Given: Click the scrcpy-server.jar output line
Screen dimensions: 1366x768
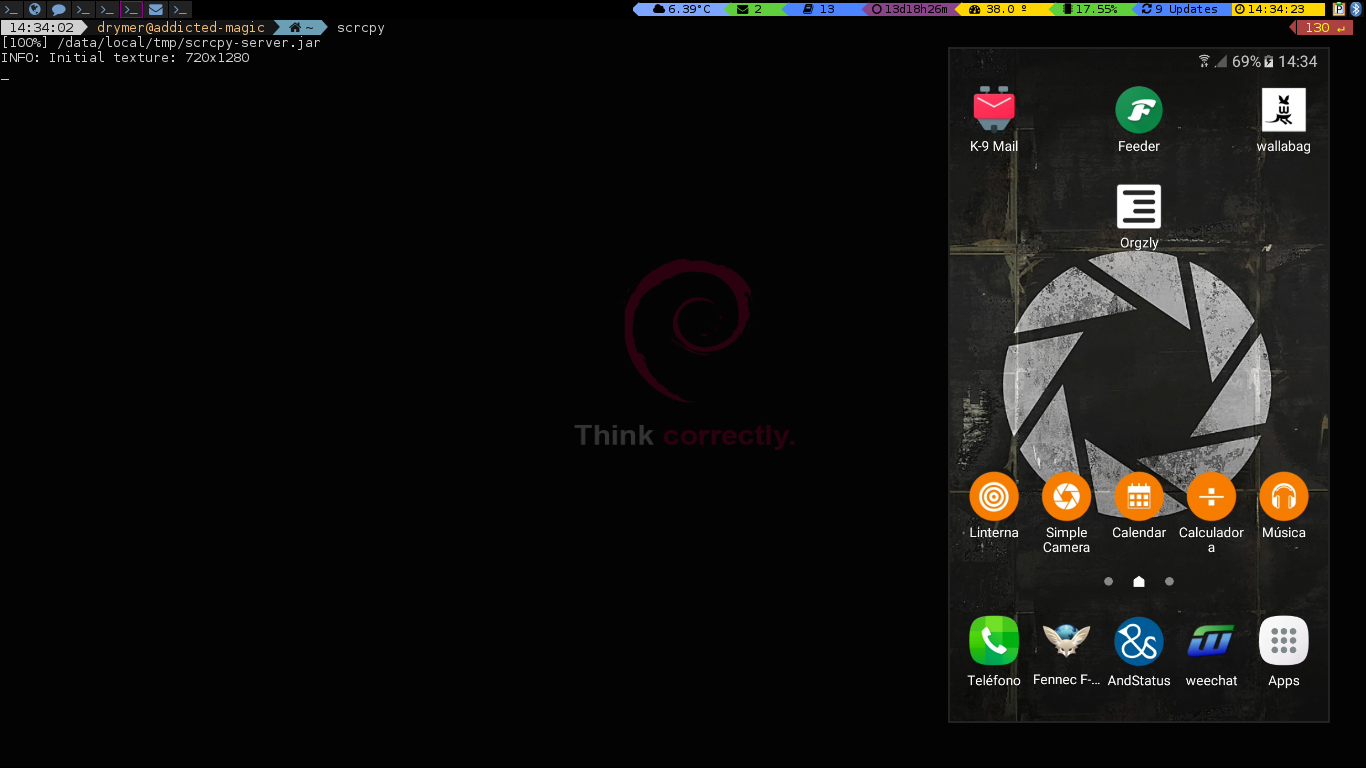Looking at the screenshot, I should (x=161, y=43).
